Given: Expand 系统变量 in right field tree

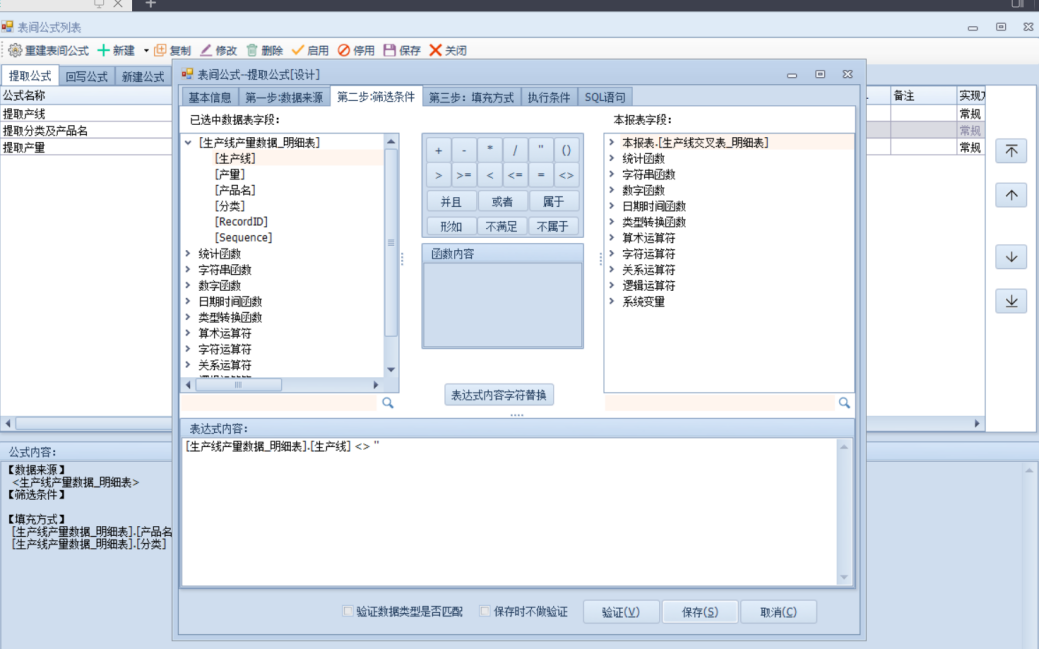Looking at the screenshot, I should [611, 302].
